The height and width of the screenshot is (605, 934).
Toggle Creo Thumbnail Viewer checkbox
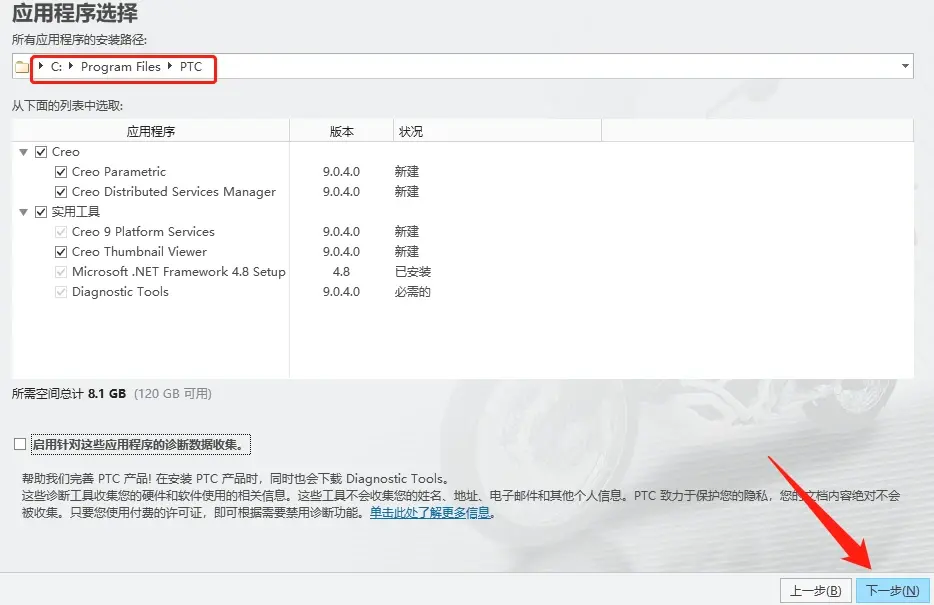[61, 252]
